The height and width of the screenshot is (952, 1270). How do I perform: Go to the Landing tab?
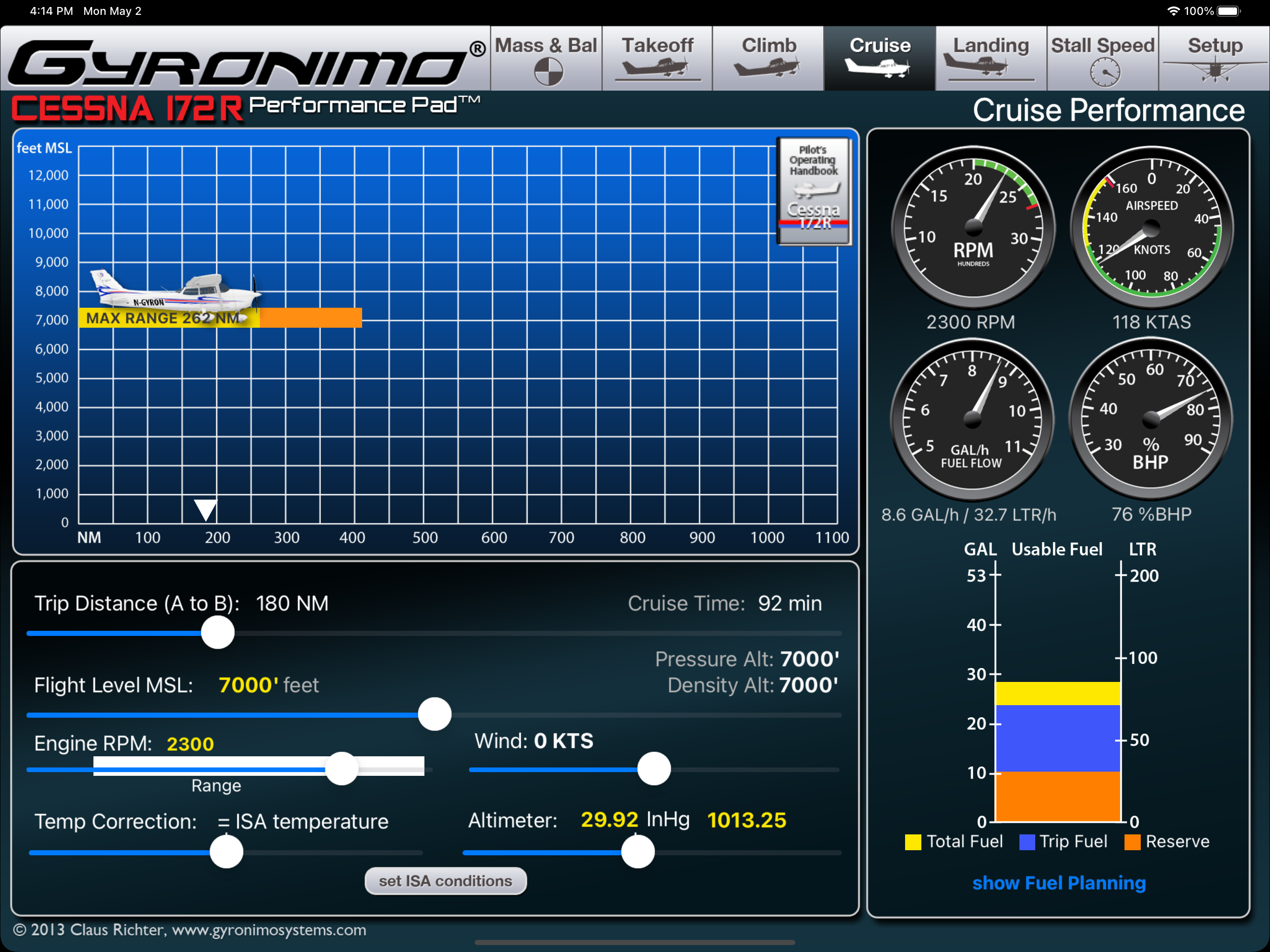[x=991, y=59]
